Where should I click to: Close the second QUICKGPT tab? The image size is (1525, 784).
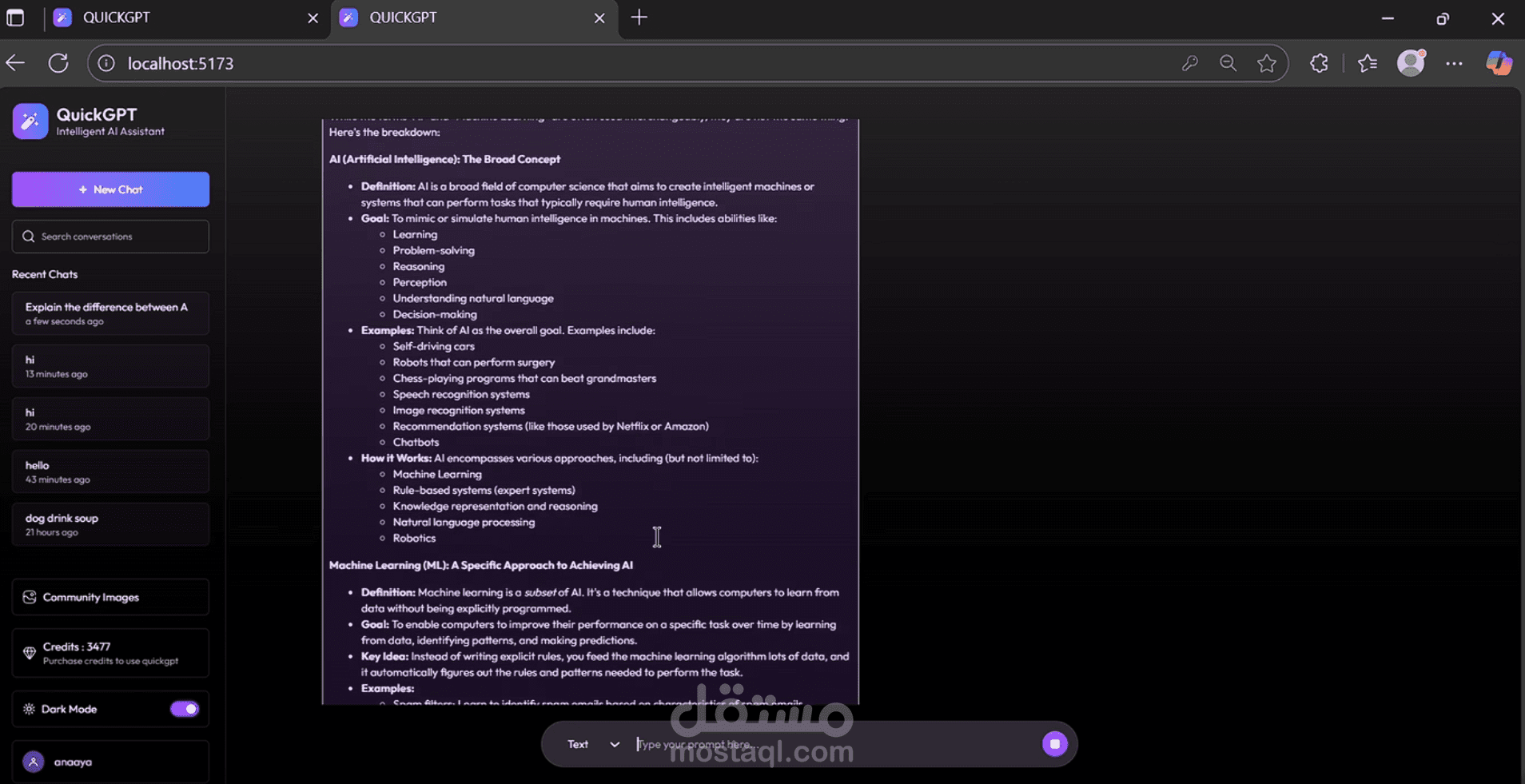(x=599, y=18)
